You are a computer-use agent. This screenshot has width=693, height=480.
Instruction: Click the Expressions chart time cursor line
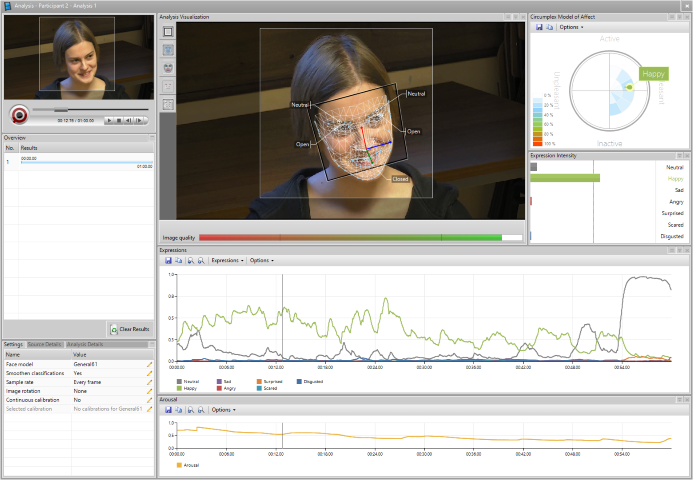coord(283,318)
